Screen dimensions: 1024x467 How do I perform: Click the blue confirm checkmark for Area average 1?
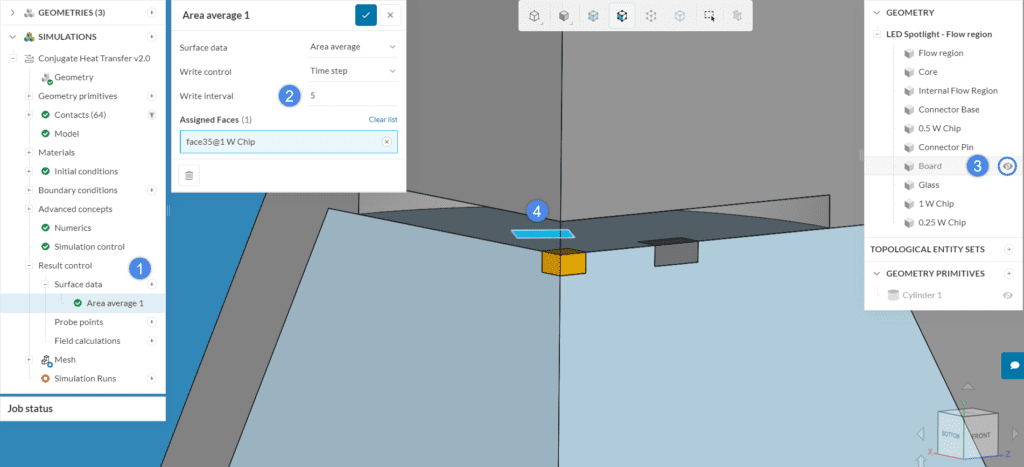[366, 15]
